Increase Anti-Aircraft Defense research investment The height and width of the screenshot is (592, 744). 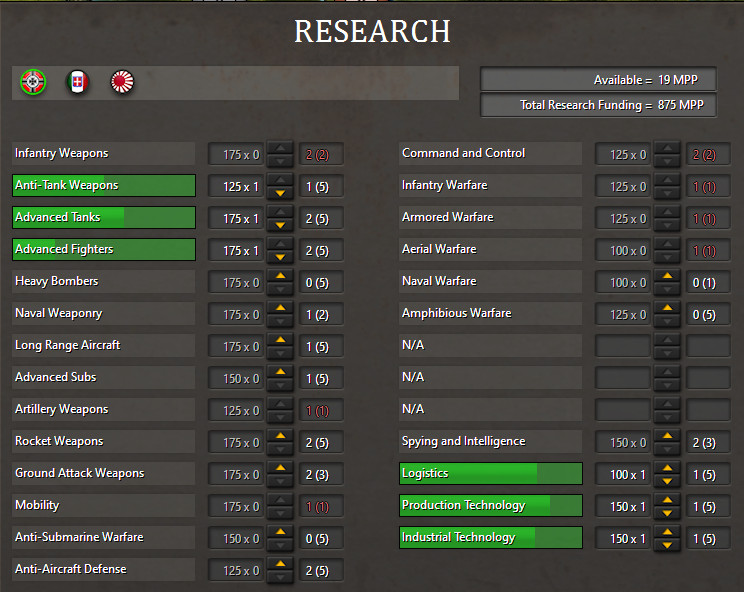(x=280, y=564)
